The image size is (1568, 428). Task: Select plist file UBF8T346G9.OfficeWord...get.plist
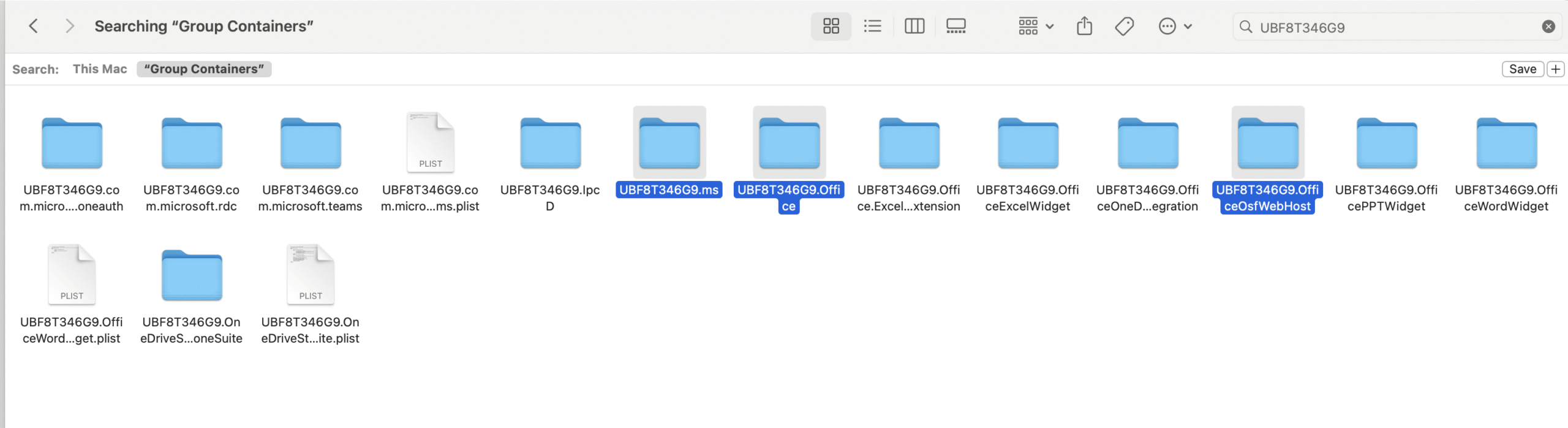pos(72,274)
